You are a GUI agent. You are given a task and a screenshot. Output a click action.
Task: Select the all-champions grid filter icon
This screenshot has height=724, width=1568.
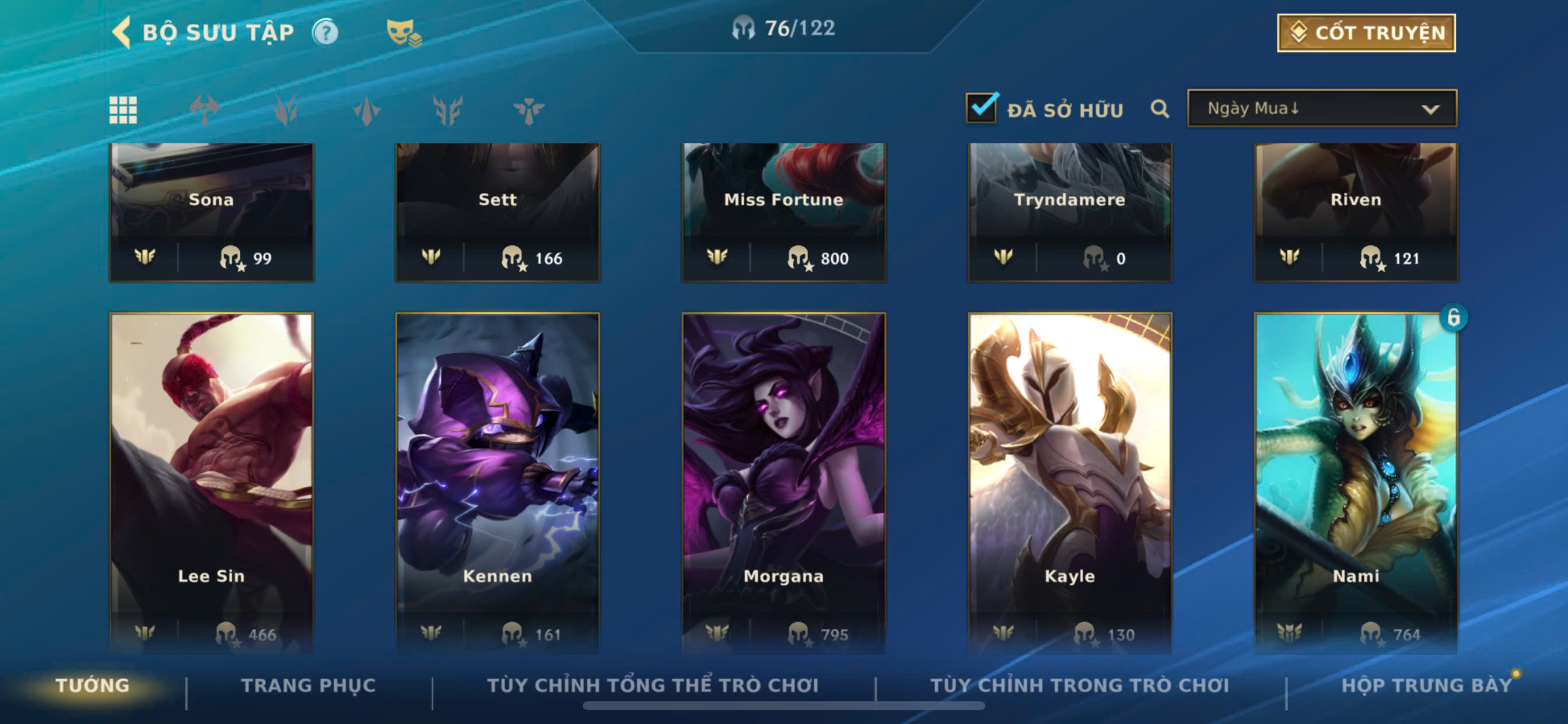pyautogui.click(x=123, y=110)
